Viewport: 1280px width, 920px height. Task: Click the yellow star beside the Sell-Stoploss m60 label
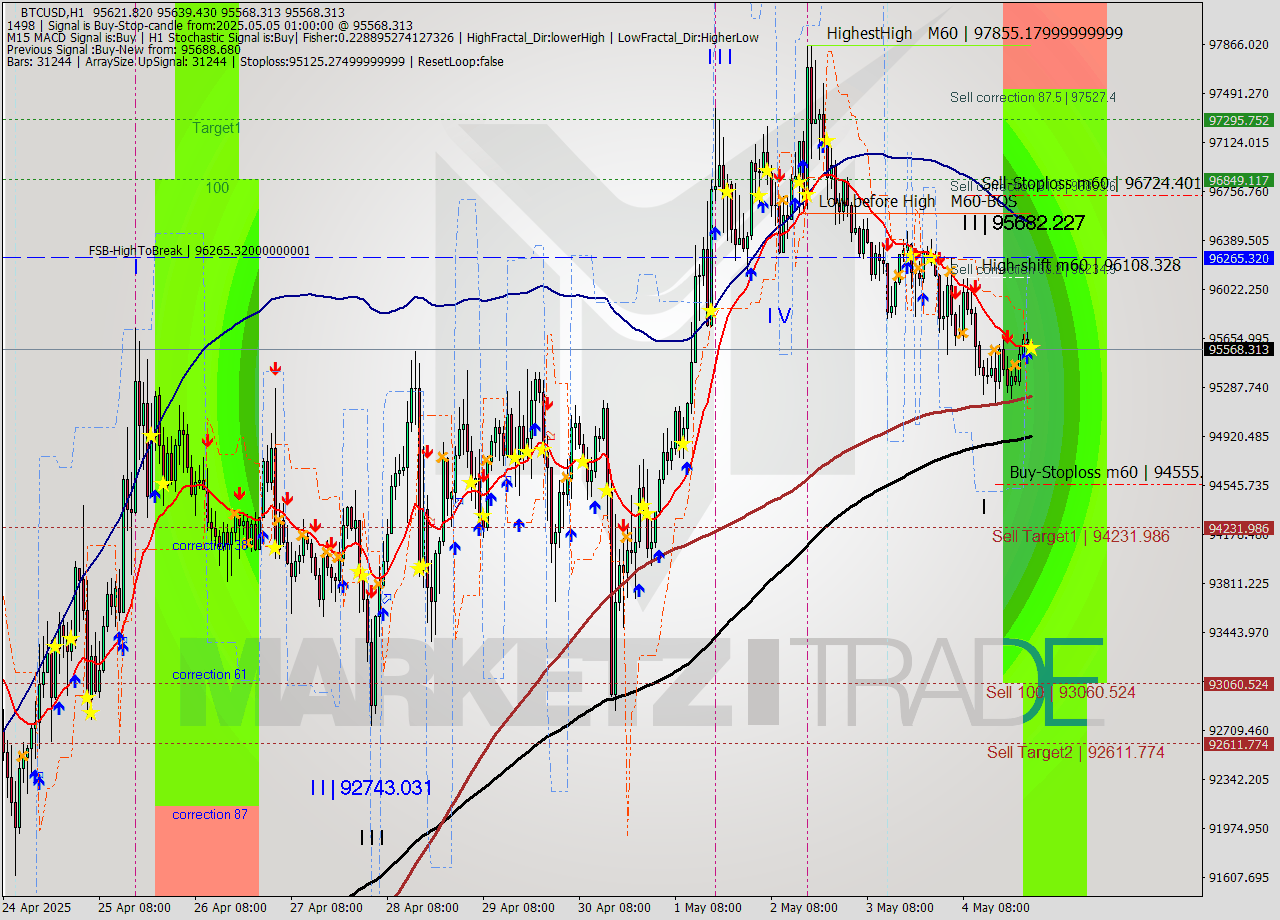pyautogui.click(x=932, y=257)
